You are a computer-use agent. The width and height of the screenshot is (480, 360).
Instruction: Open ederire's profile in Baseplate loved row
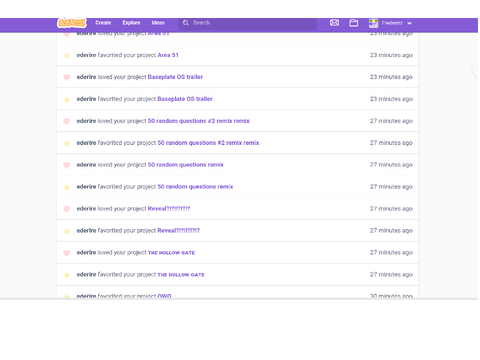pyautogui.click(x=86, y=77)
